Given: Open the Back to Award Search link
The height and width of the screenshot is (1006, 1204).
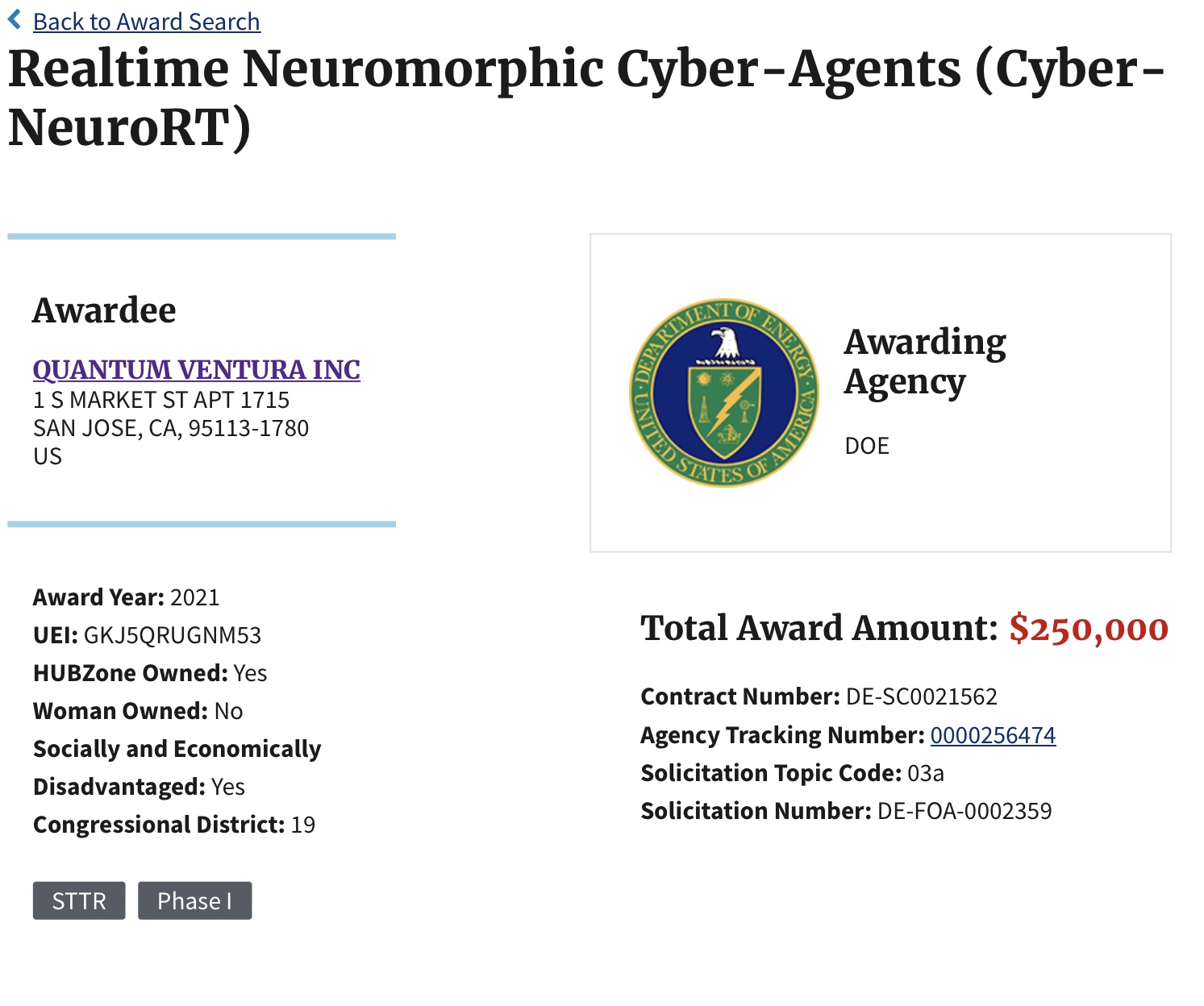Looking at the screenshot, I should coord(146,22).
